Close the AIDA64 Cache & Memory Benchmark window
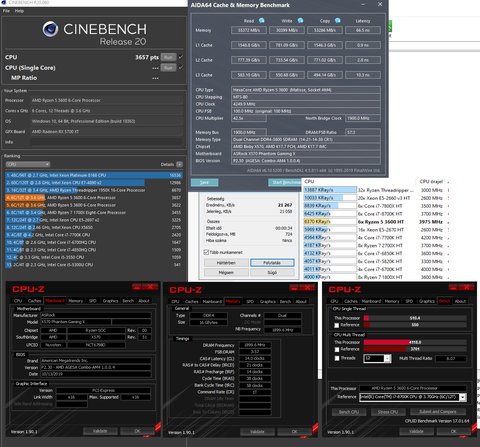This screenshot has height=447, width=480. click(x=380, y=4)
